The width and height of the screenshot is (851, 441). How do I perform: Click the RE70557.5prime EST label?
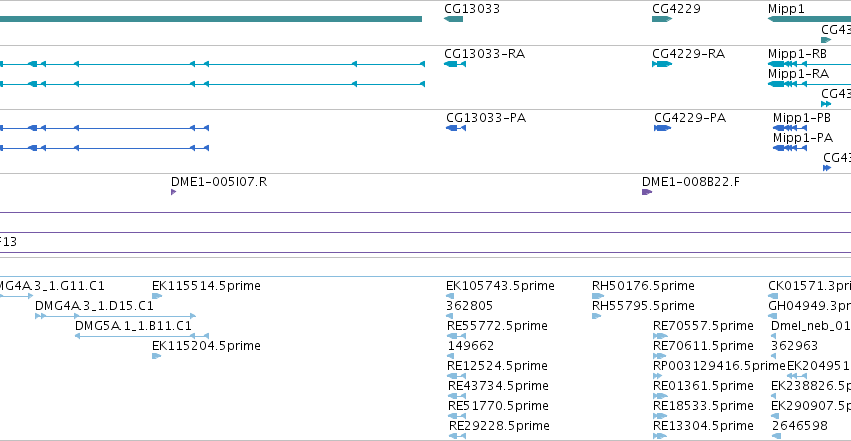click(703, 325)
